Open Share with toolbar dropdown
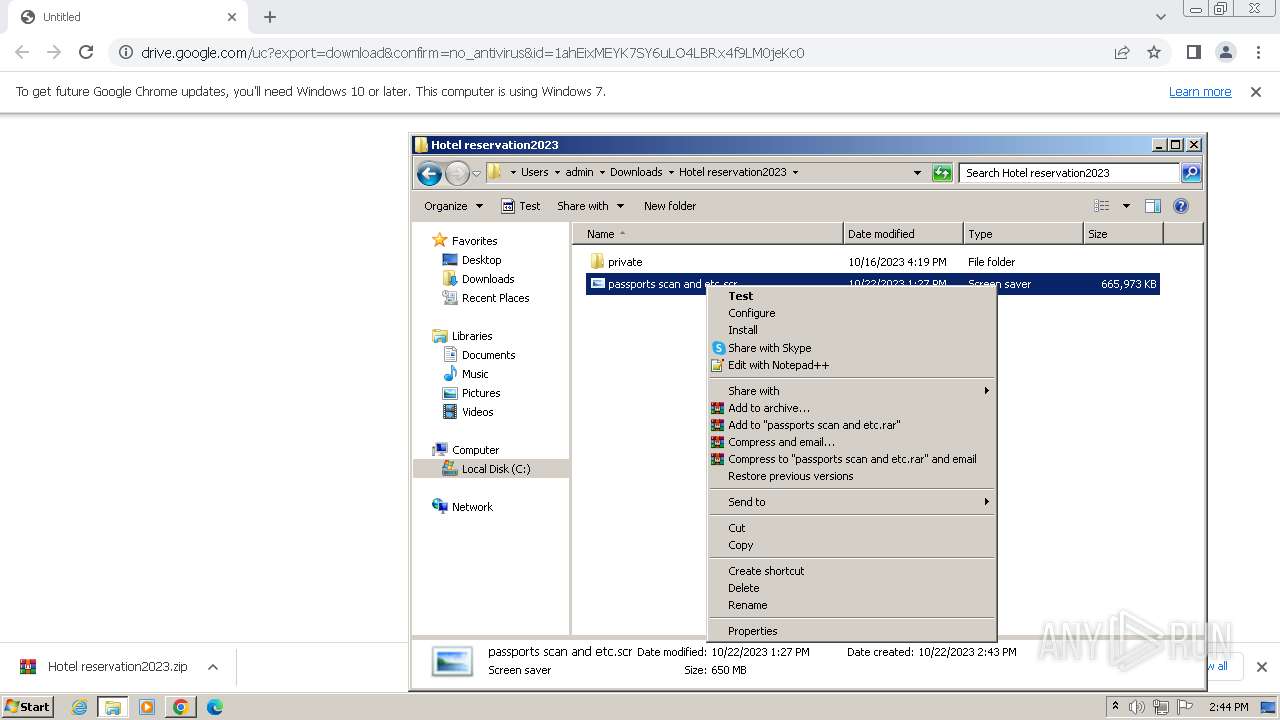The width and height of the screenshot is (1280, 720). point(590,206)
